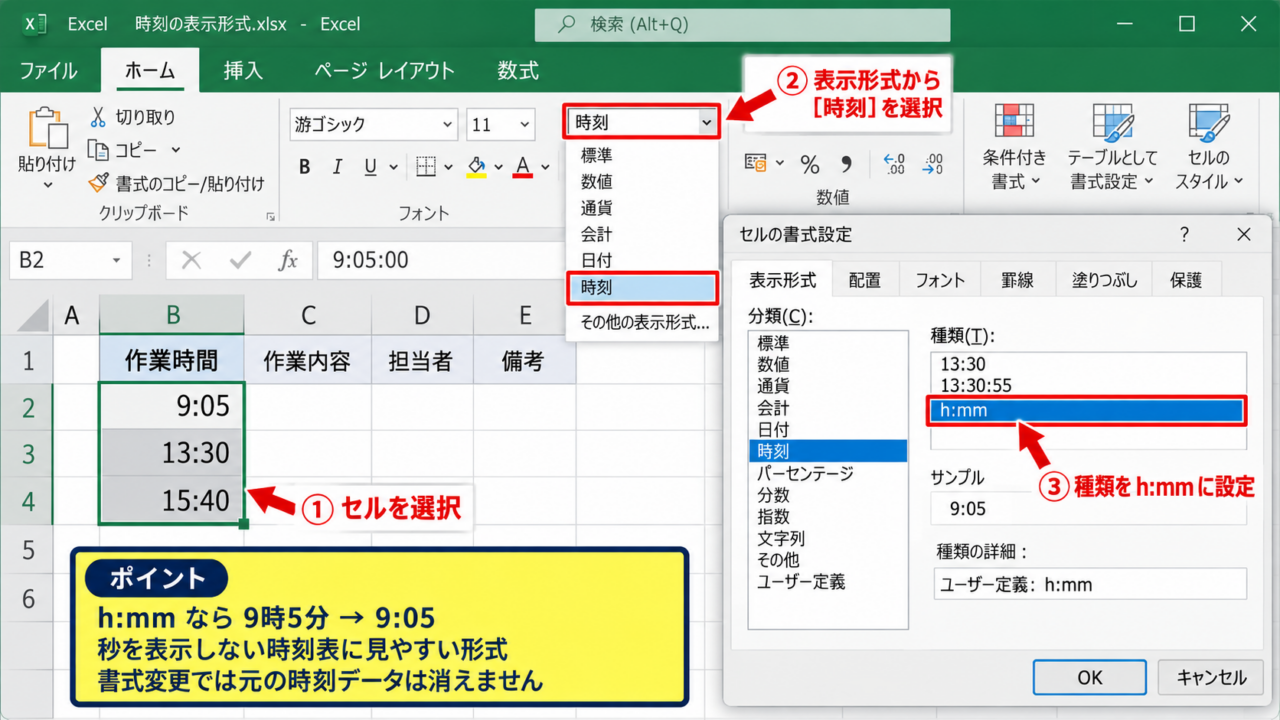Open the Fill tab in dialog
Viewport: 1280px width, 720px height.
(x=1104, y=280)
